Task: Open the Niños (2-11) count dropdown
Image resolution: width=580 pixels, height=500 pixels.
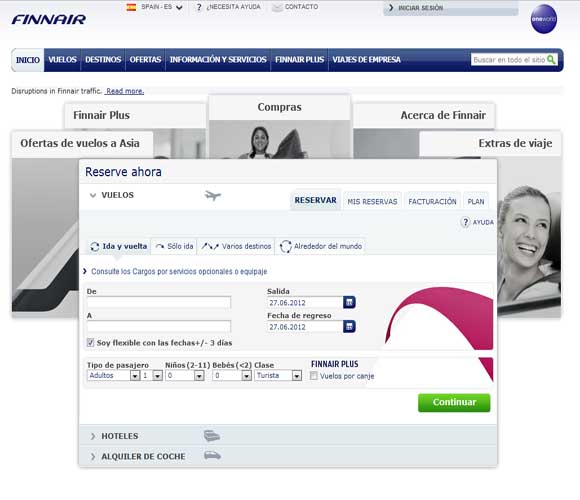Action: click(185, 375)
